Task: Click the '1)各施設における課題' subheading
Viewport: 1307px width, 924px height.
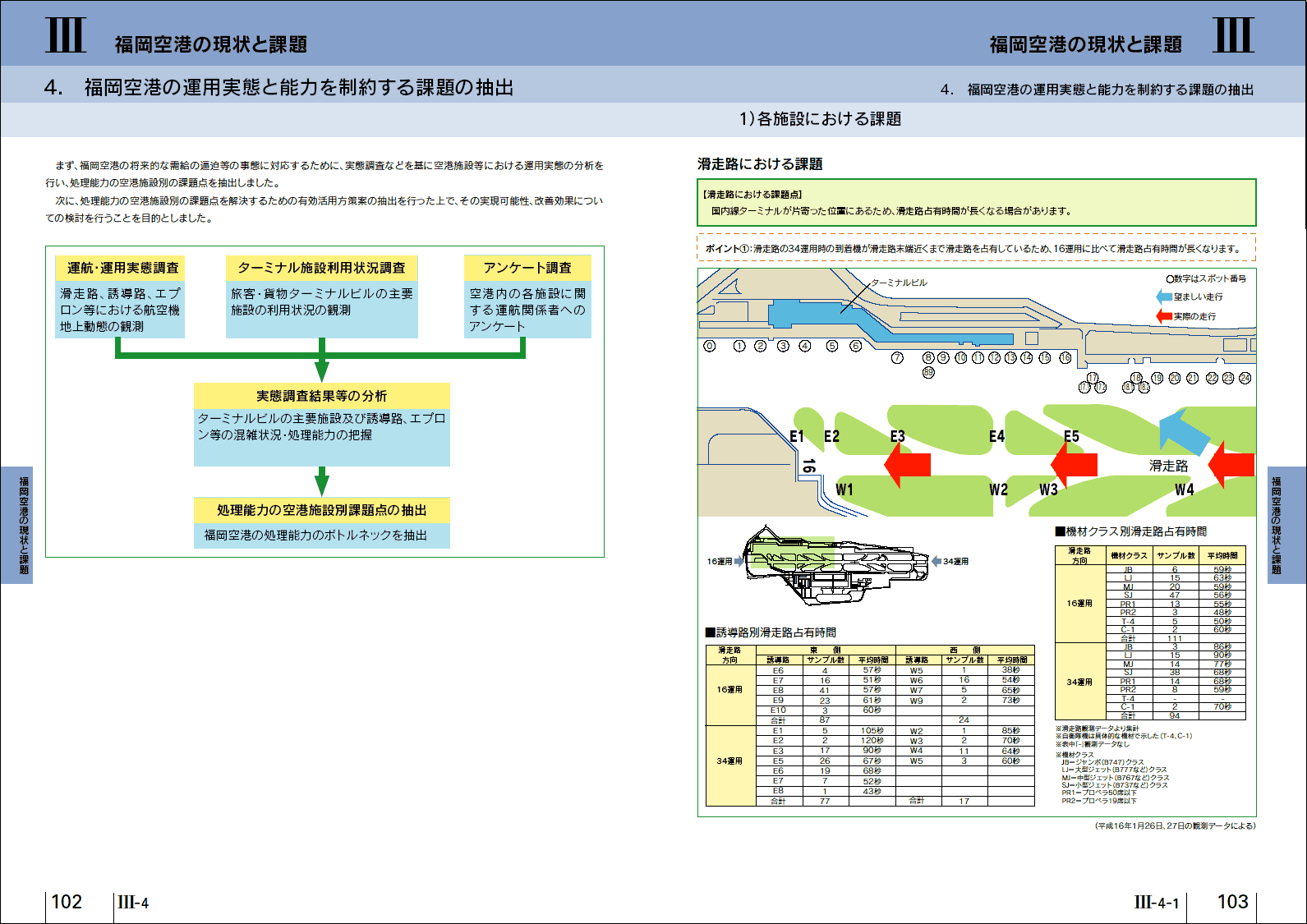Action: (820, 119)
